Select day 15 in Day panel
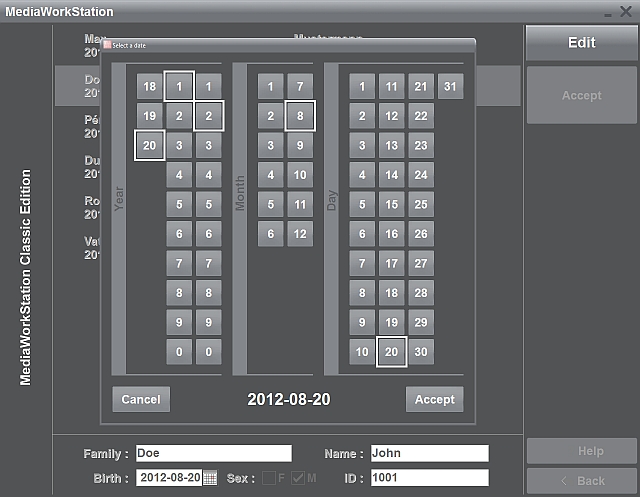This screenshot has height=497, width=640. [x=391, y=204]
